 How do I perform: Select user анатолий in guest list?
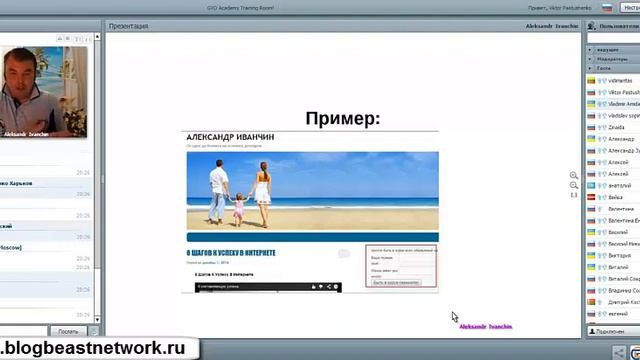coord(620,186)
